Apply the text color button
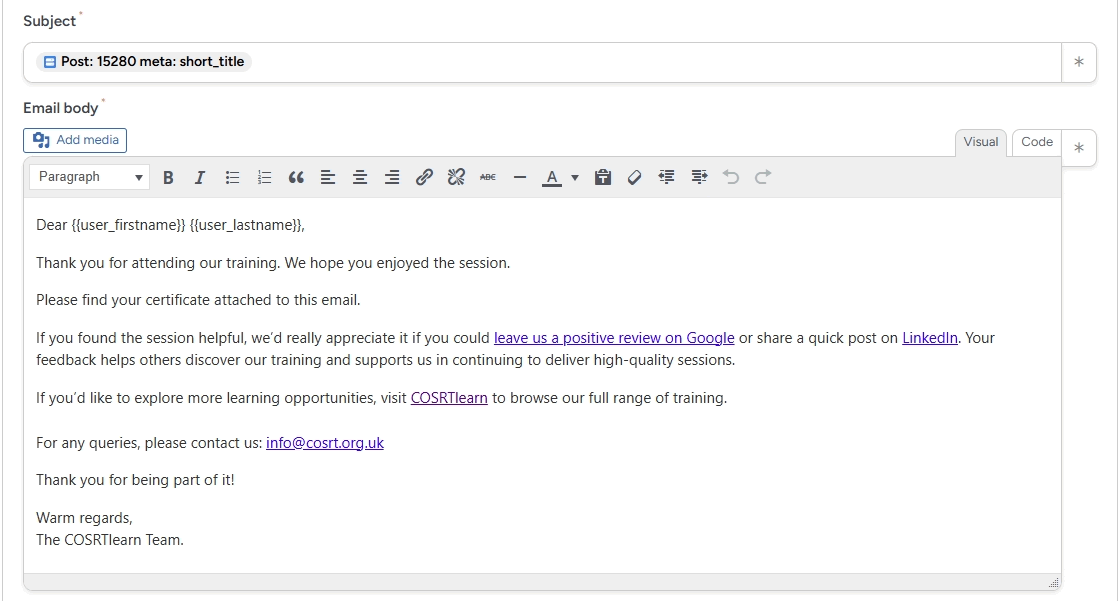The height and width of the screenshot is (601, 1118). point(552,178)
